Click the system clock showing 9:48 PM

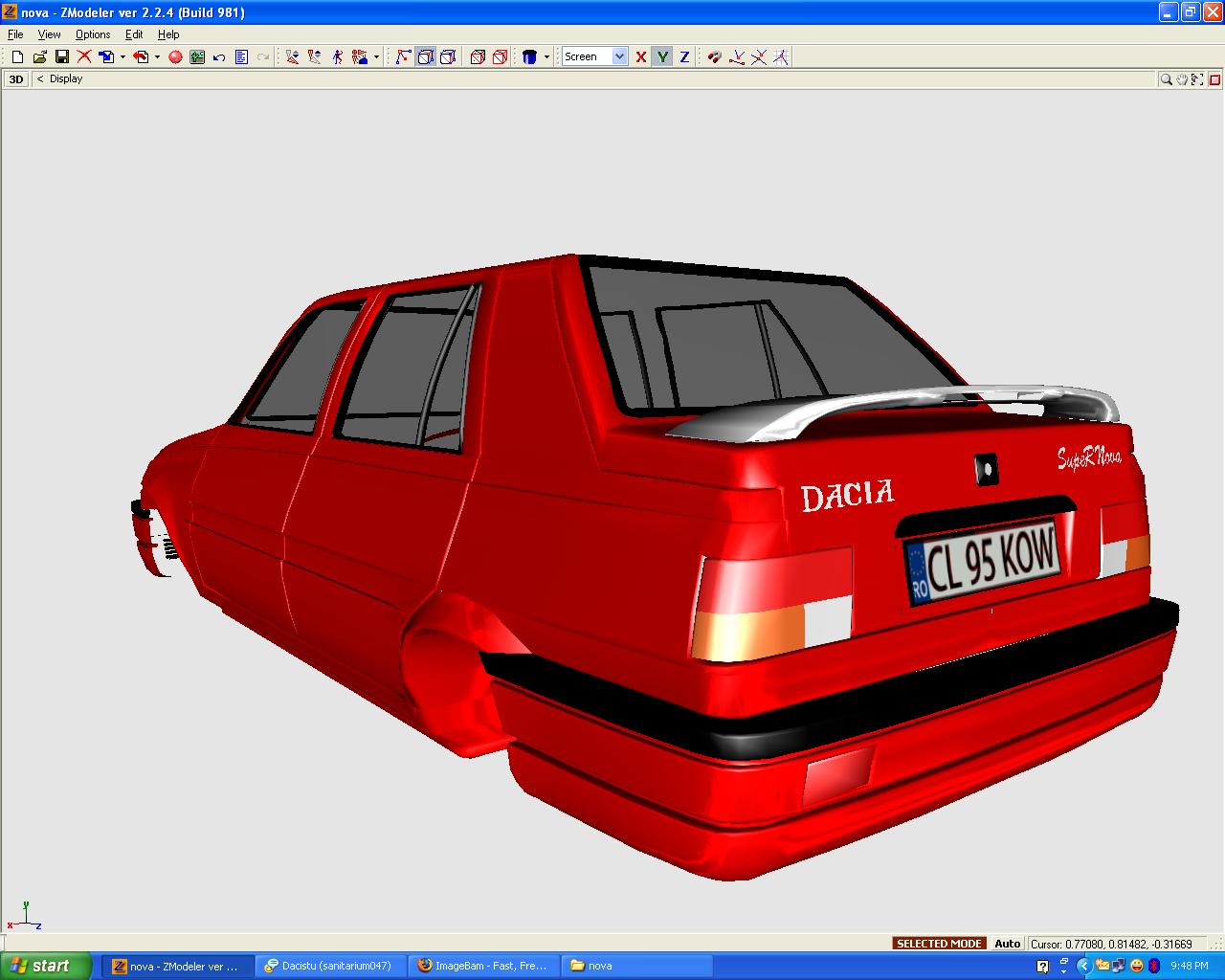point(1190,967)
